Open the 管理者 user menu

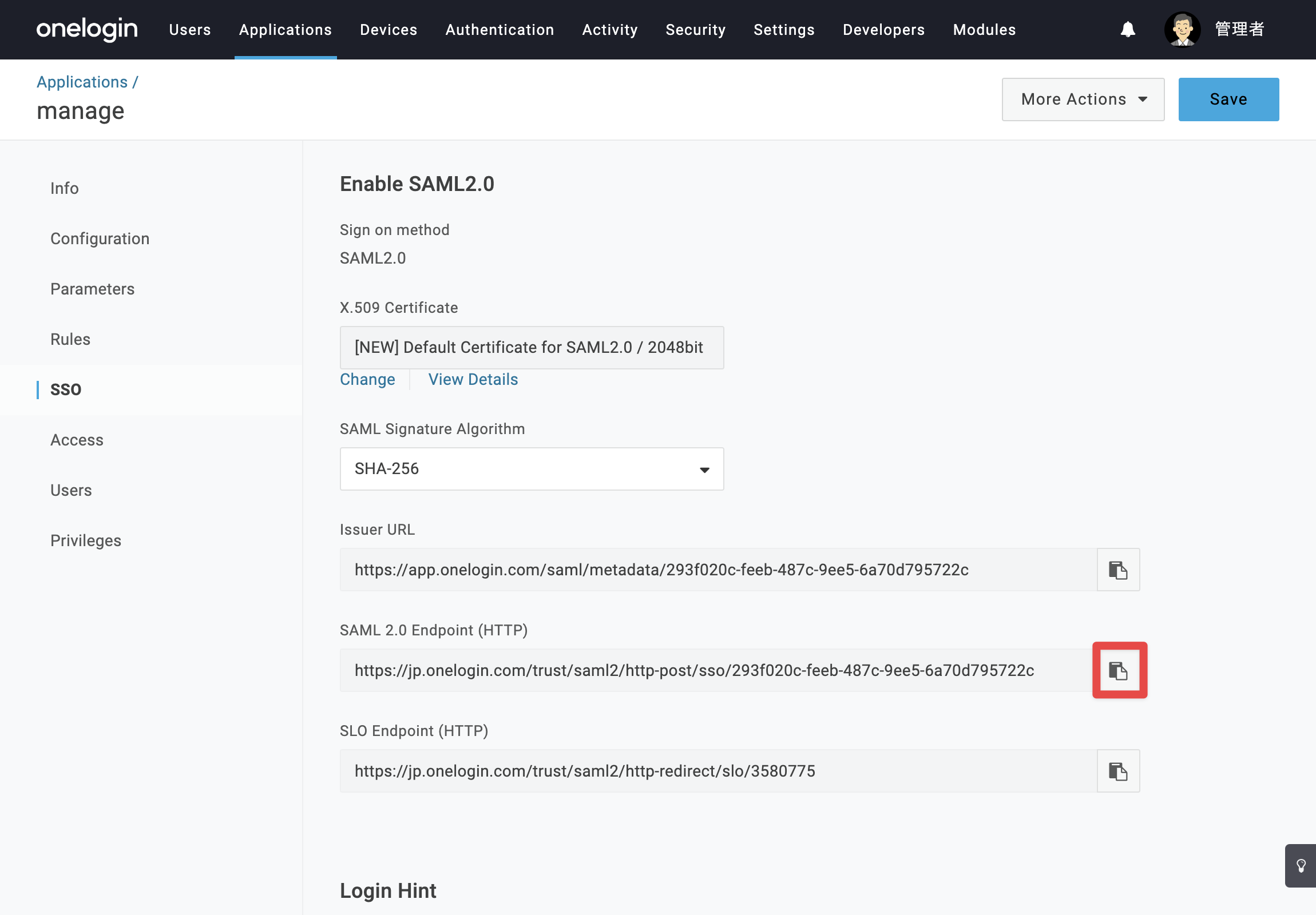pos(1239,29)
